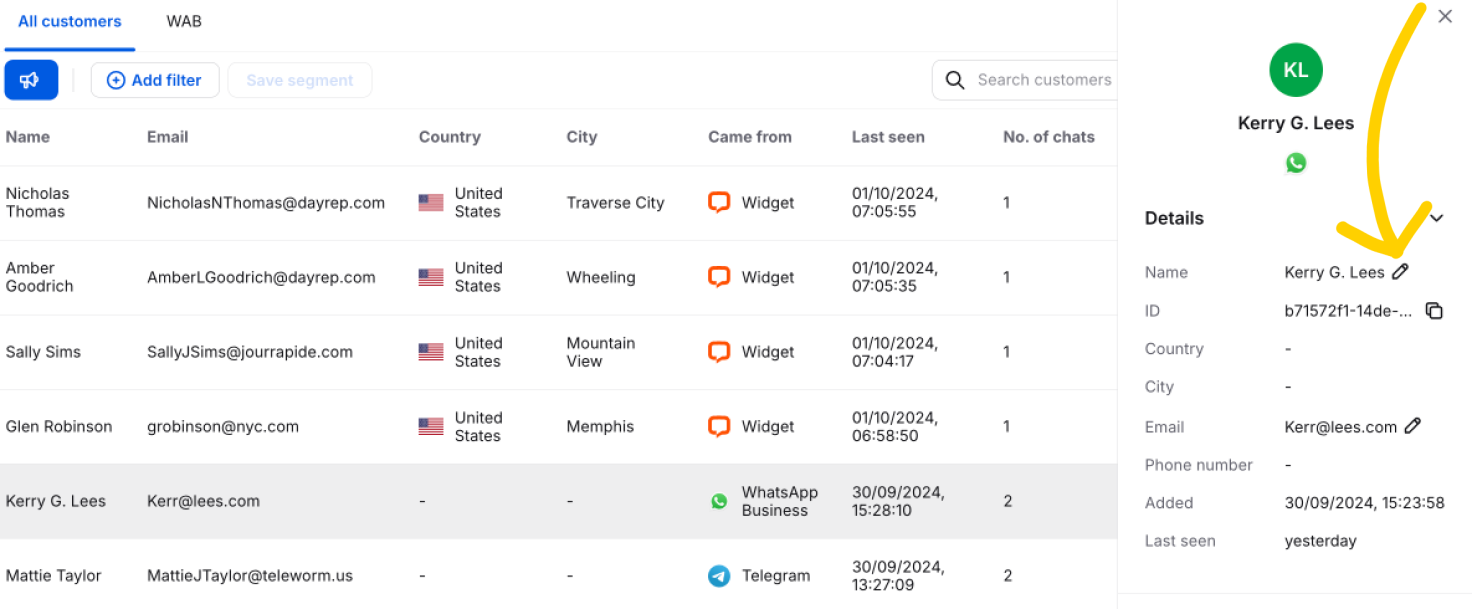Open the Add filter dropdown
The height and width of the screenshot is (609, 1472).
click(155, 80)
